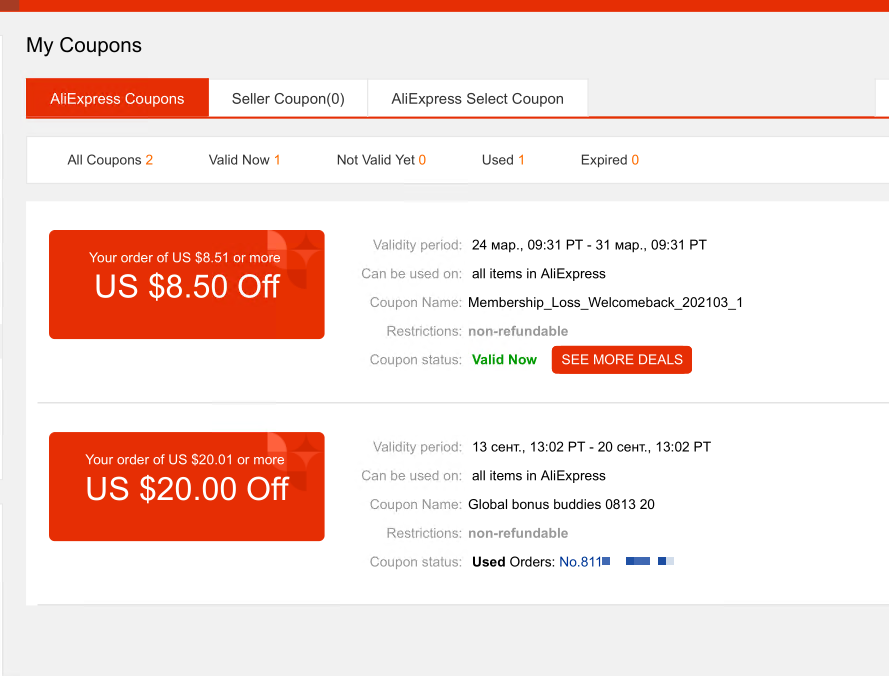Switch to Seller Coupon(0) tab

pyautogui.click(x=288, y=99)
